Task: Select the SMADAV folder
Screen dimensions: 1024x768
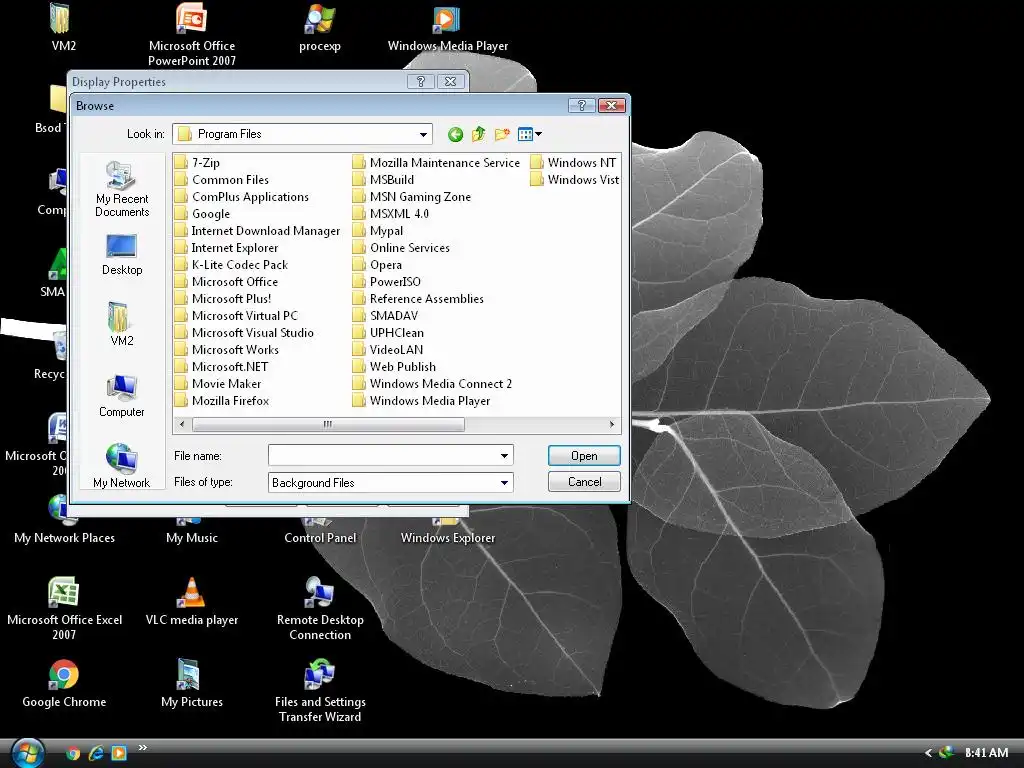Action: tap(385, 315)
